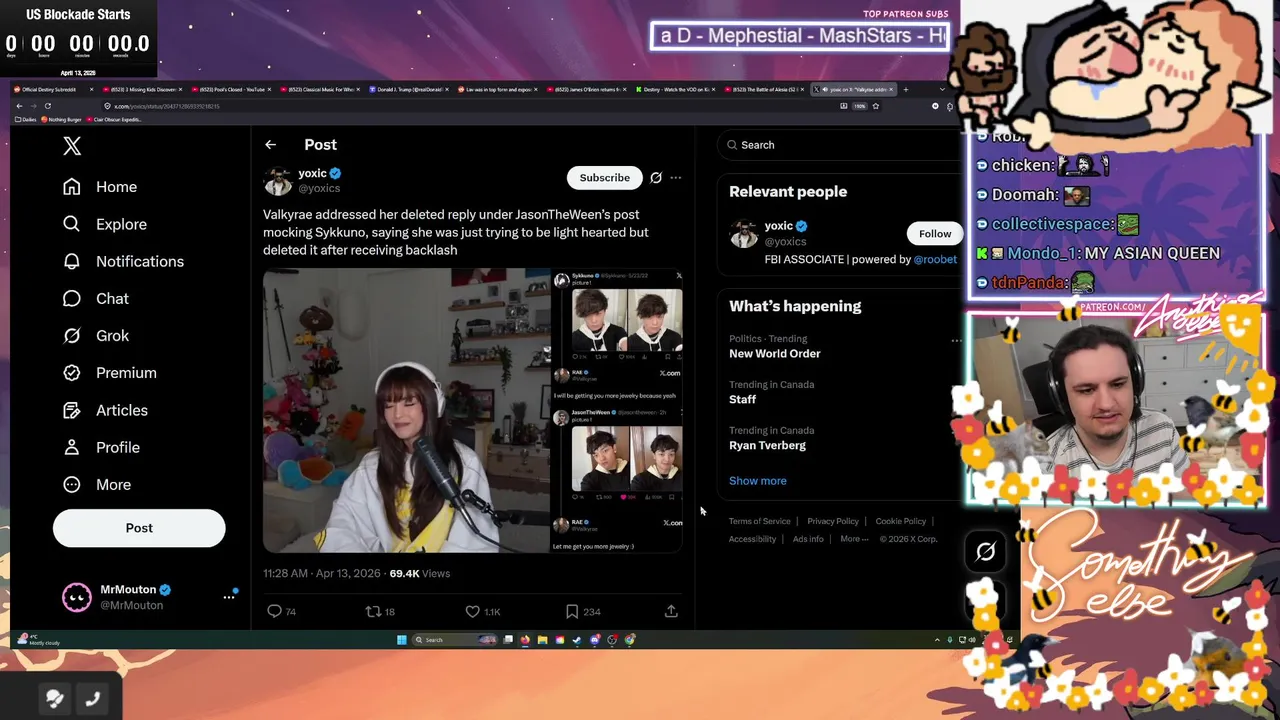Open Chat in the sidebar
Image resolution: width=1280 pixels, height=720 pixels.
pos(95,298)
